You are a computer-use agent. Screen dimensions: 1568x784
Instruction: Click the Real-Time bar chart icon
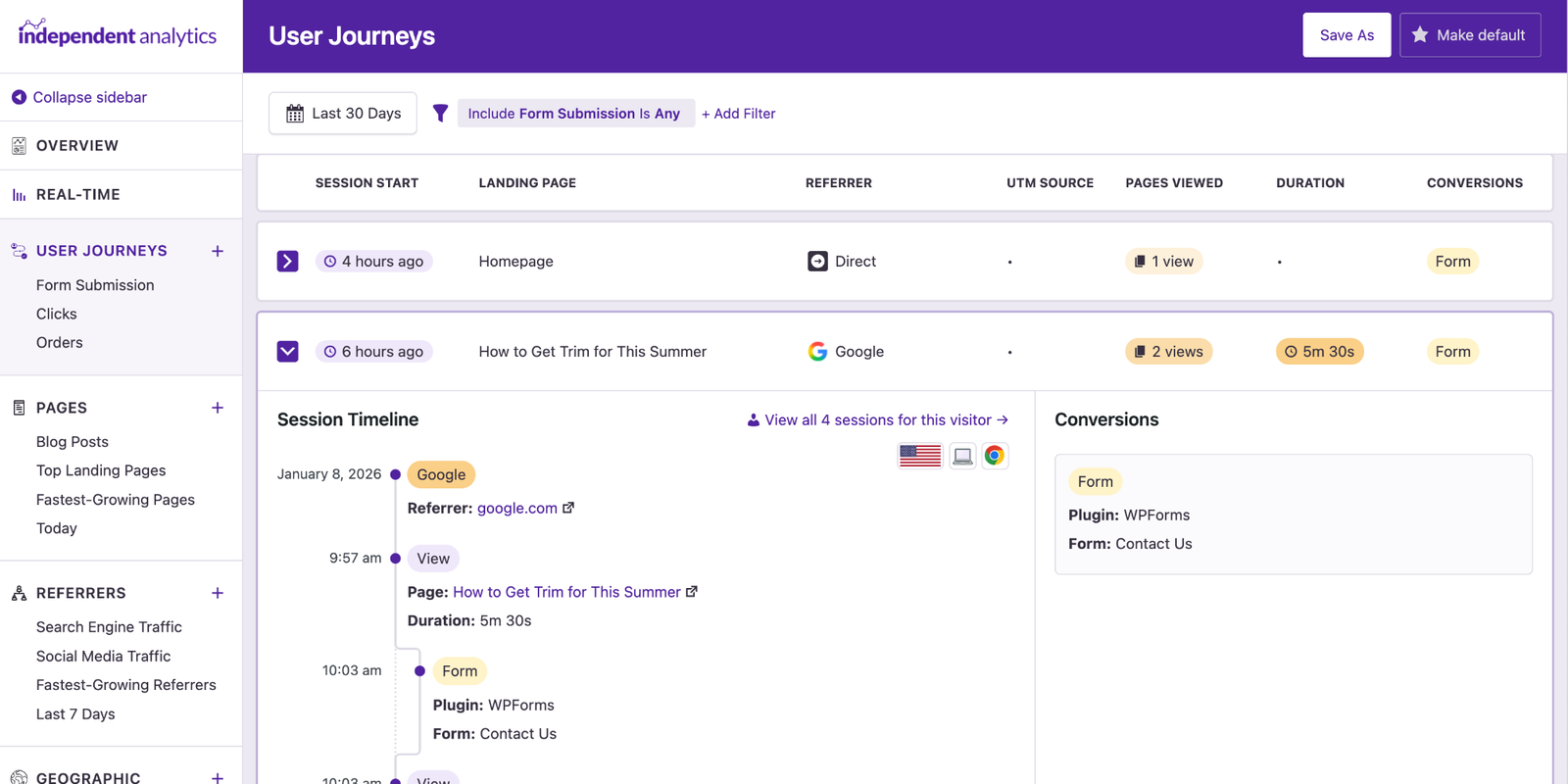(19, 195)
